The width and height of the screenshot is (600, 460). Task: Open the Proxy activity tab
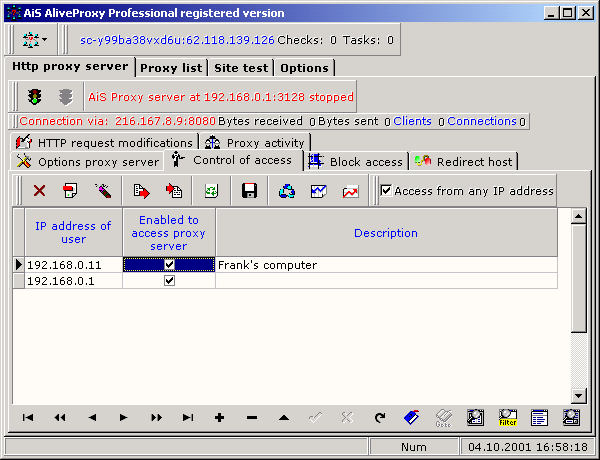tap(254, 143)
